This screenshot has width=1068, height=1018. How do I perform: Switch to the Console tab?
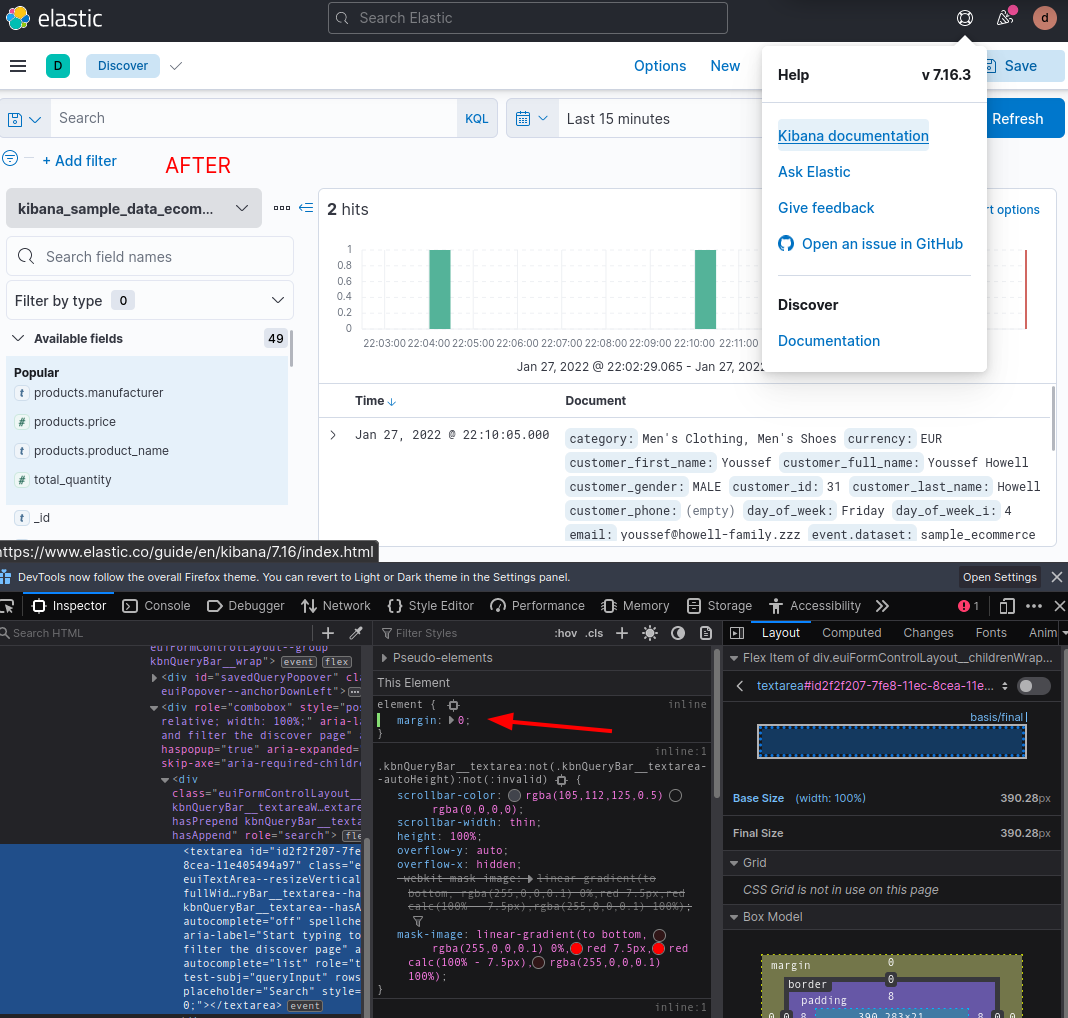pos(156,606)
